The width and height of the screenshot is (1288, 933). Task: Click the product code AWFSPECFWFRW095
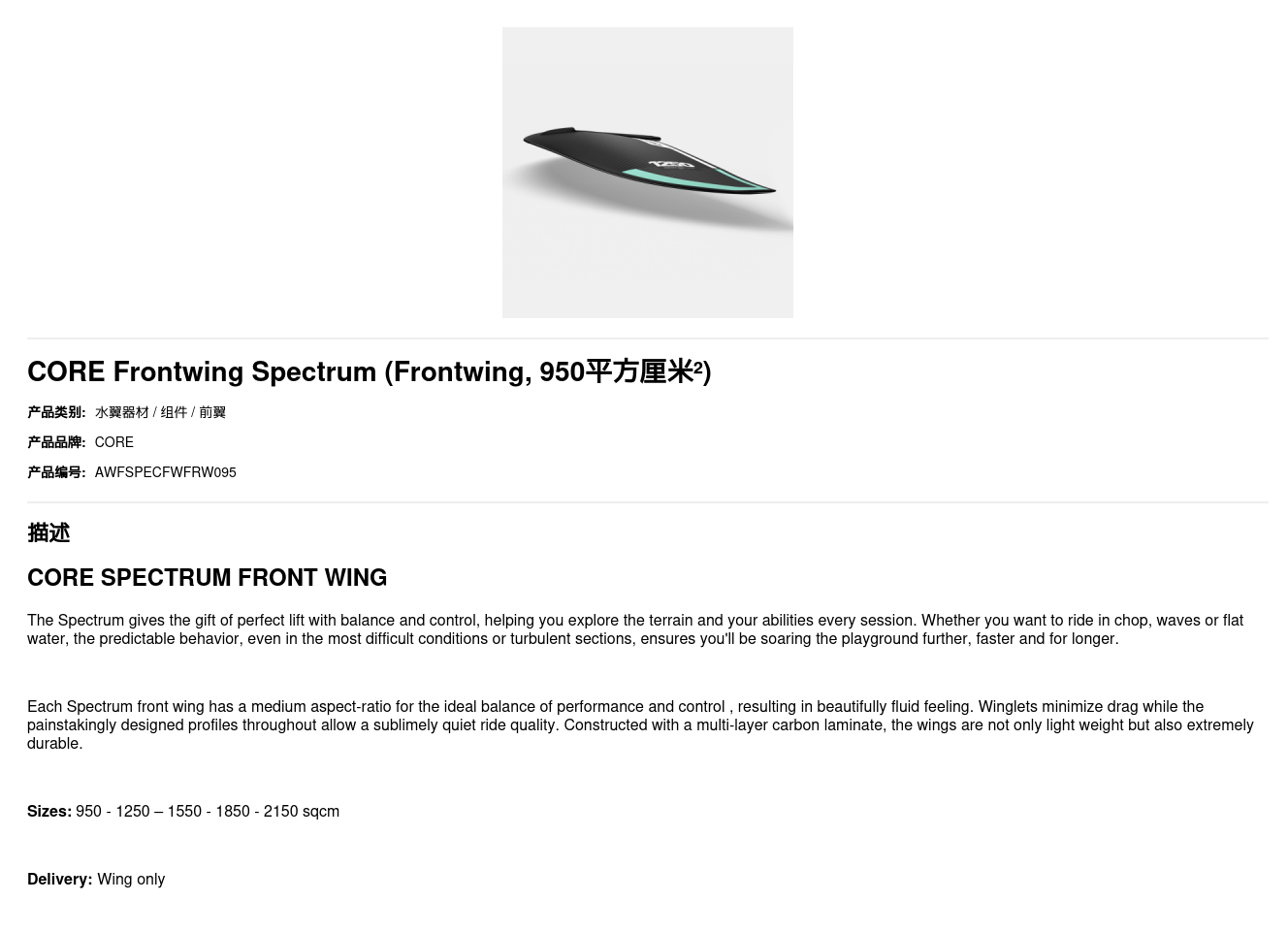166,472
